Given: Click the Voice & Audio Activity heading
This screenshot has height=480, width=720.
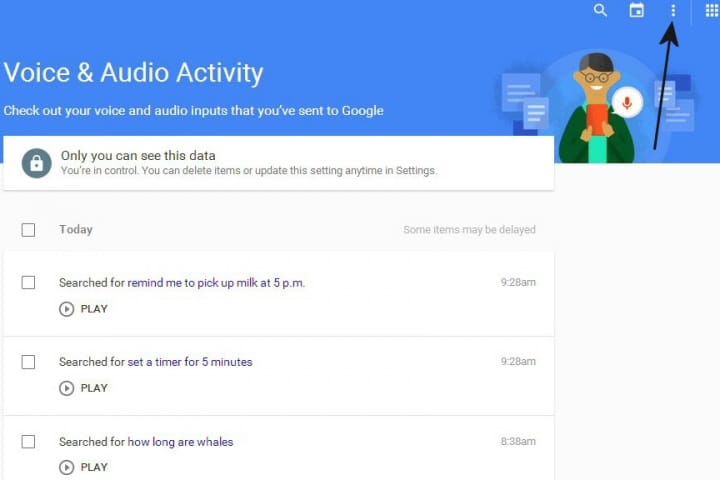Looking at the screenshot, I should pos(134,73).
